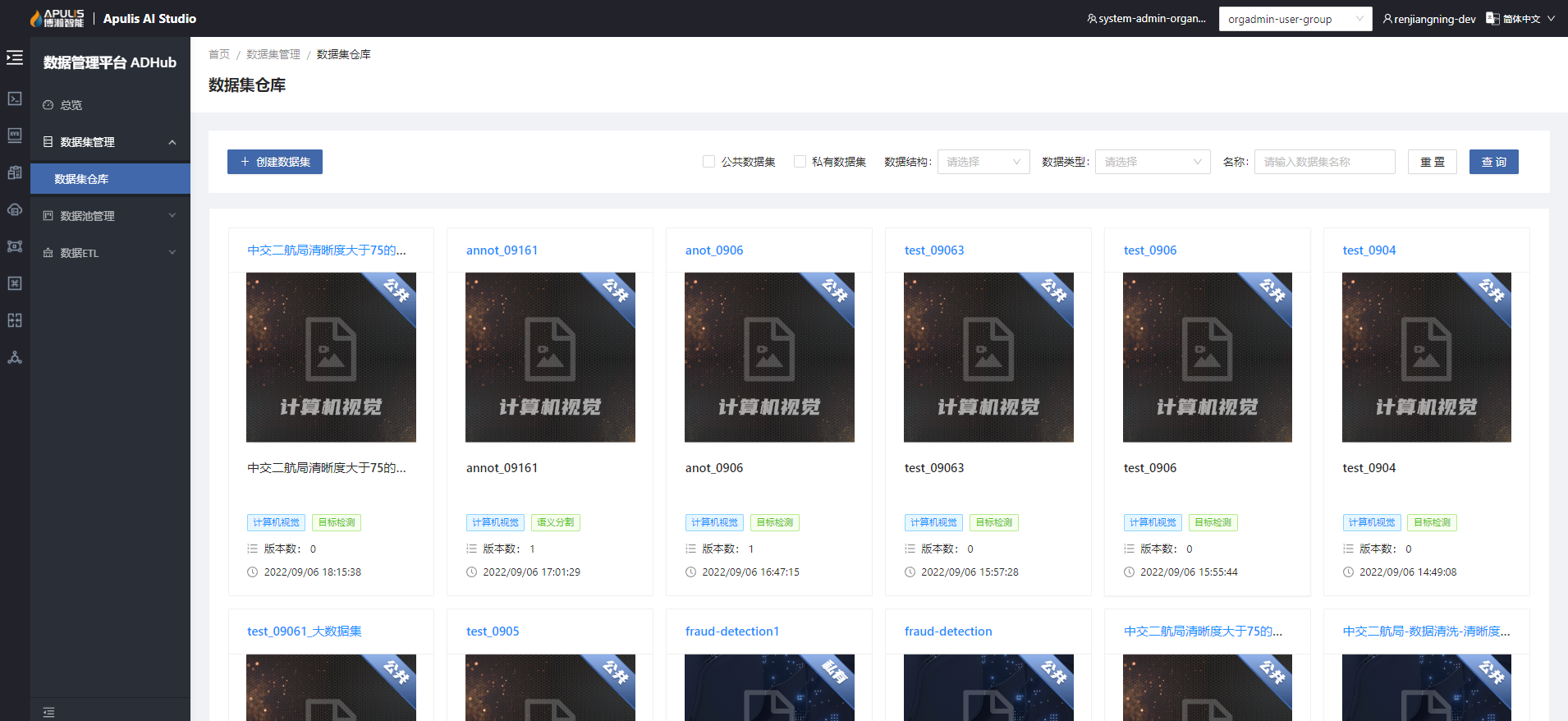1568x721 pixels.
Task: Check the 公共数据集 checkbox
Action: coord(708,162)
